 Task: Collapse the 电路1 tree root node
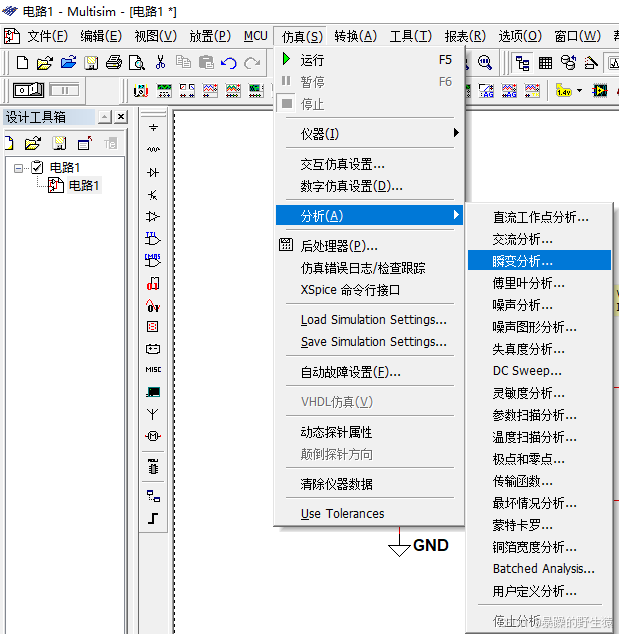(x=18, y=168)
